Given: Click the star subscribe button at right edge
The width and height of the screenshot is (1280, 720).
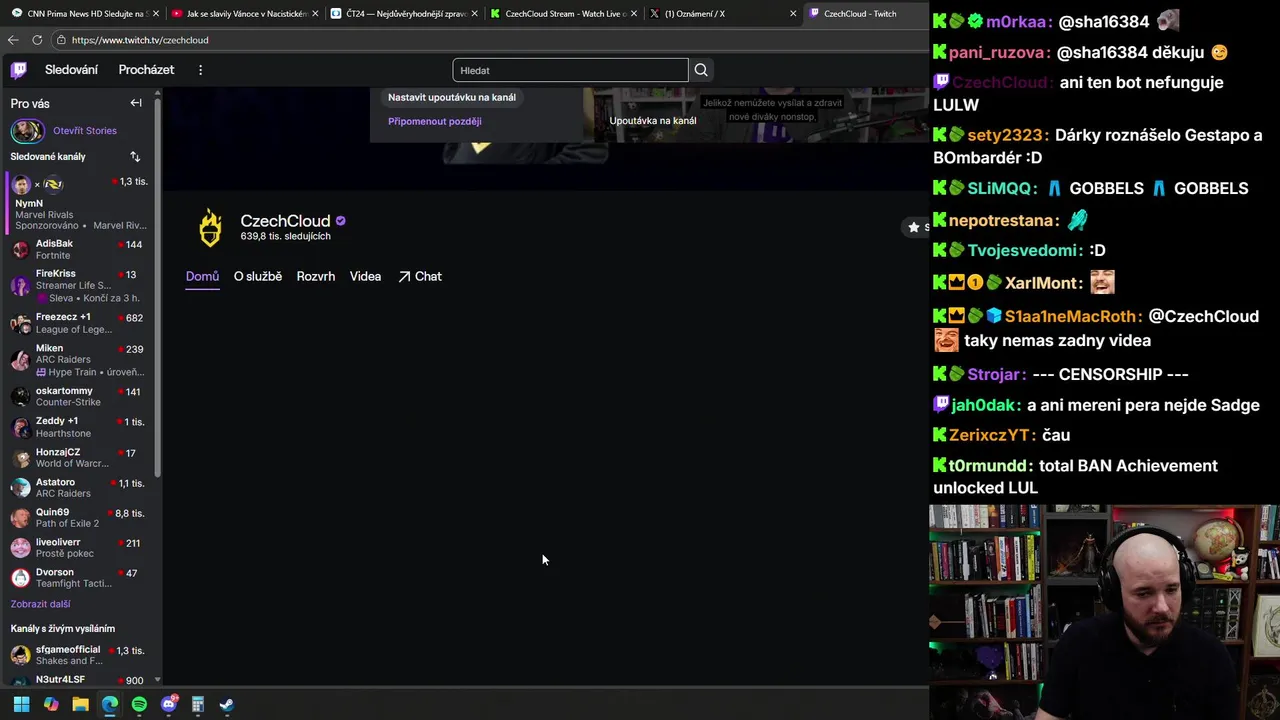Looking at the screenshot, I should point(916,227).
